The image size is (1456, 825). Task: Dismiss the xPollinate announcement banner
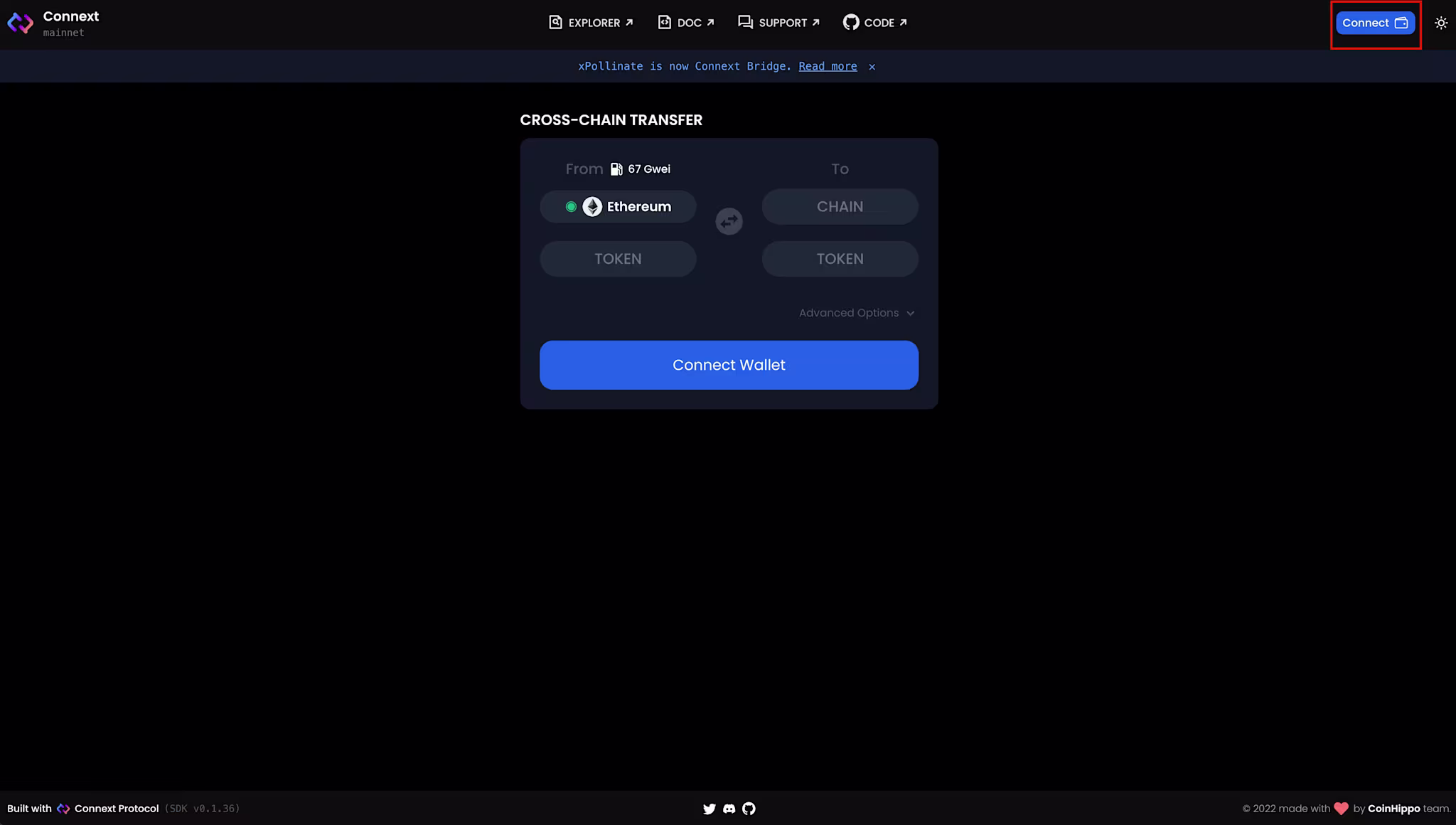pos(872,67)
